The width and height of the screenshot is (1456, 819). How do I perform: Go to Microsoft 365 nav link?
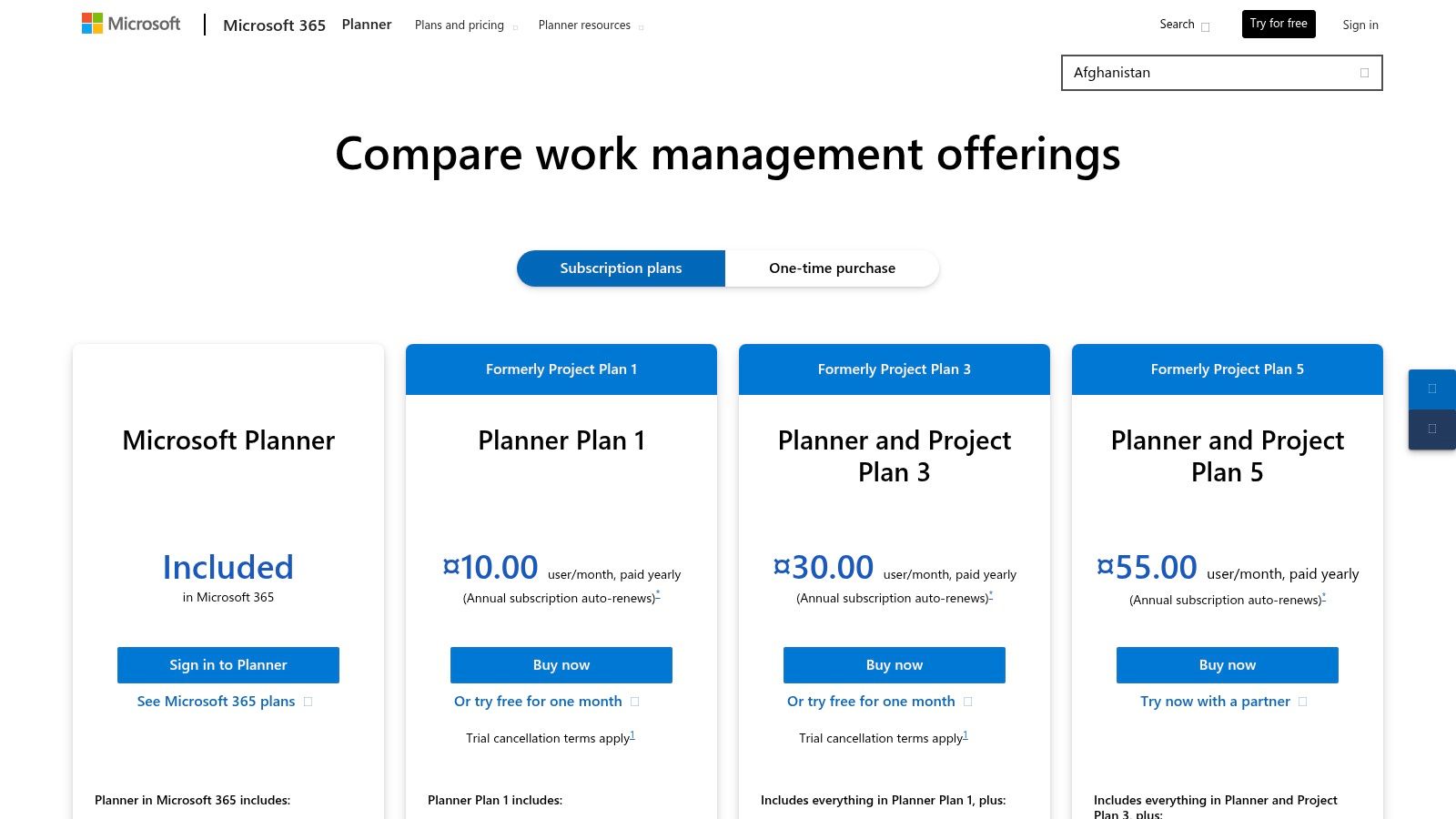click(274, 25)
